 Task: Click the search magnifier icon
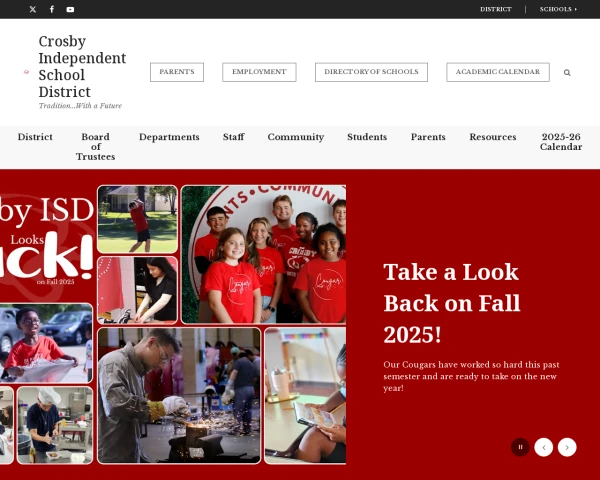coord(567,72)
